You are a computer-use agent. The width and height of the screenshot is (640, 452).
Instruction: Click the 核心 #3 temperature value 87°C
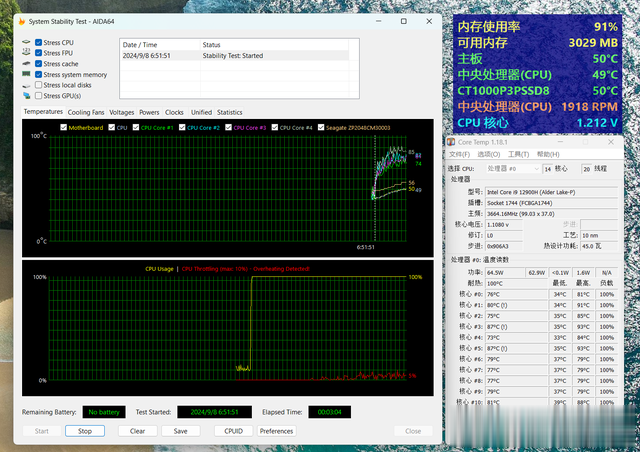tap(516, 327)
